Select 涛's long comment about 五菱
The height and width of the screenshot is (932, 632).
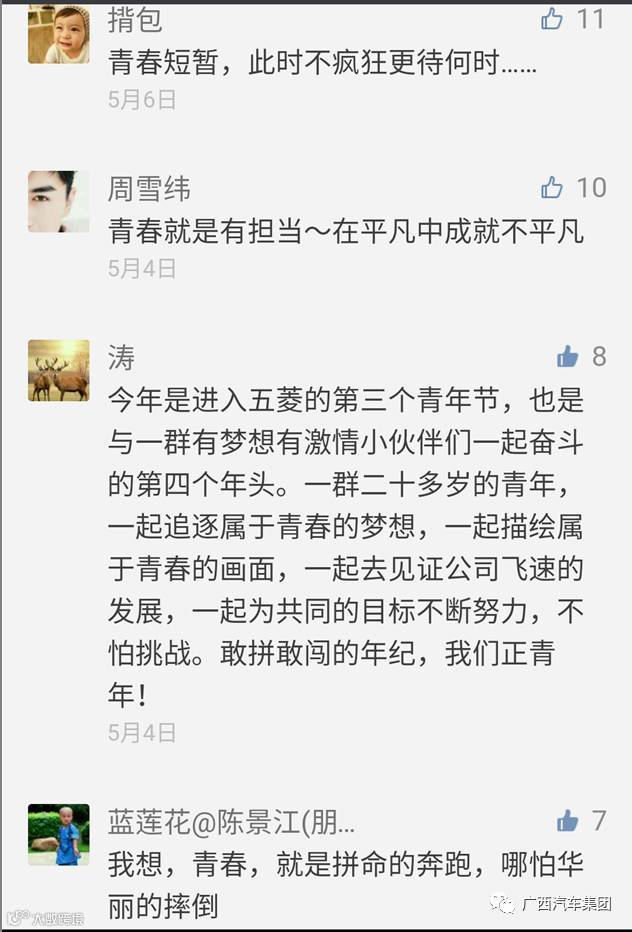[345, 547]
